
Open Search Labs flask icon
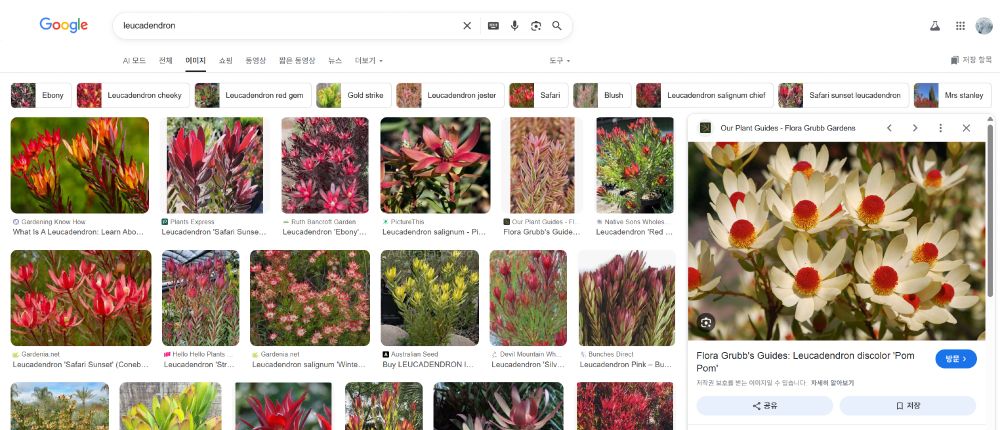[935, 26]
